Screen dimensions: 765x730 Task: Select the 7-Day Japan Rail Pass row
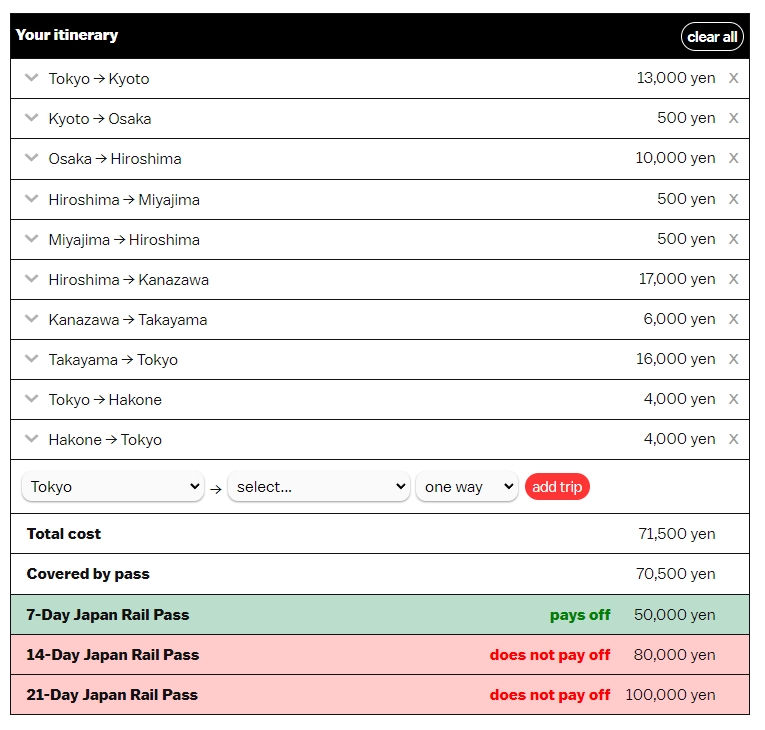coord(380,615)
